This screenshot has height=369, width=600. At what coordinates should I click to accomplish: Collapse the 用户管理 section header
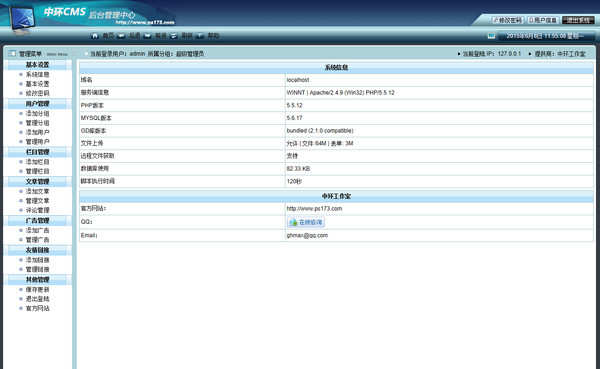[38, 104]
